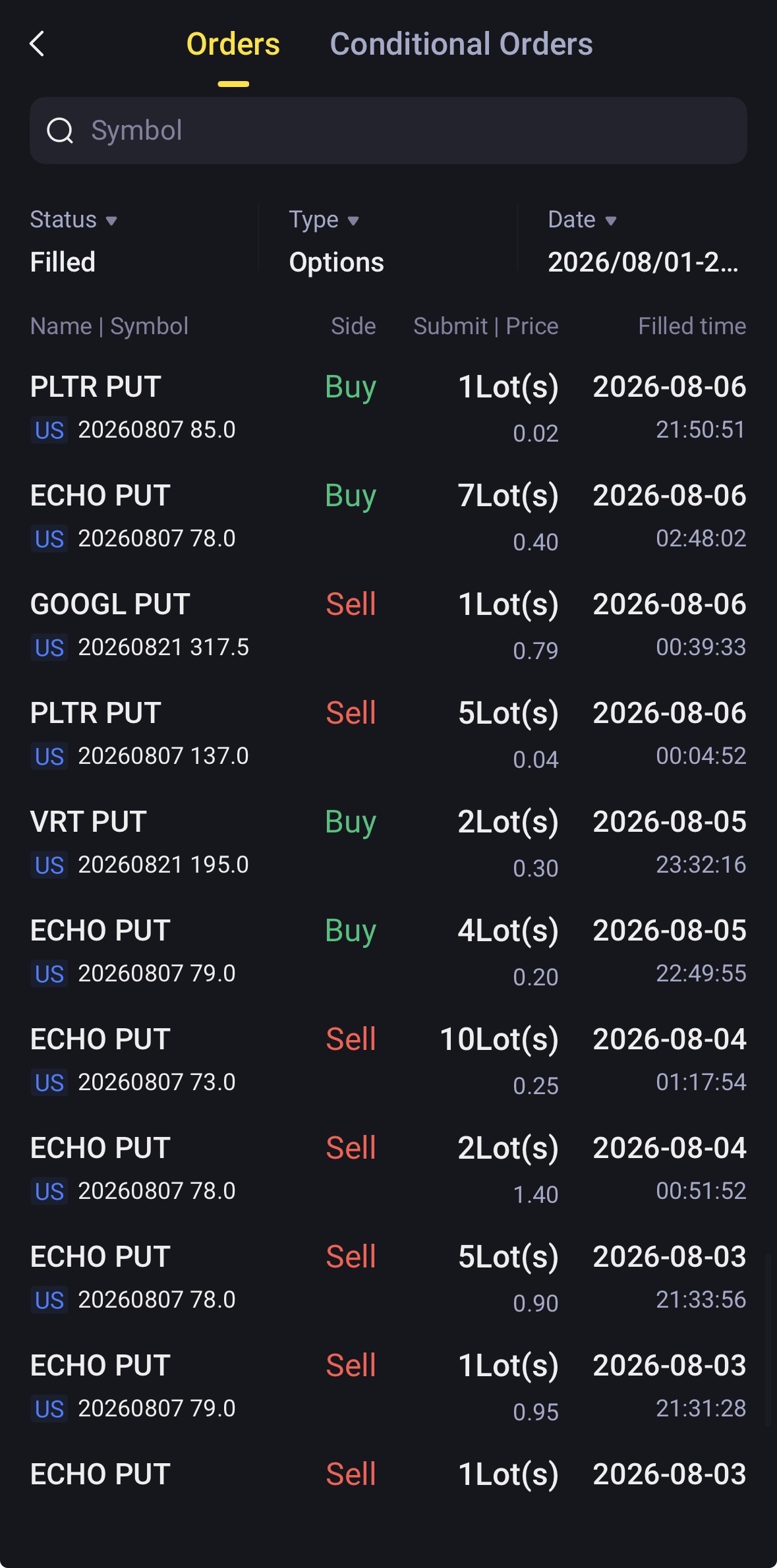Click the US badge on VRT PUT row
This screenshot has height=1568, width=777.
click(x=49, y=865)
